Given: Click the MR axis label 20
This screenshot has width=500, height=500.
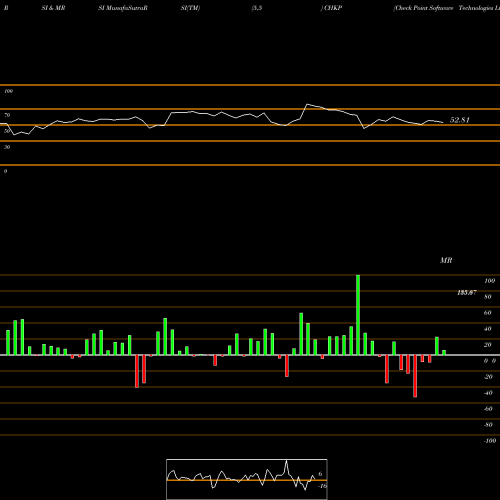Looking at the screenshot, I should [x=488, y=345].
